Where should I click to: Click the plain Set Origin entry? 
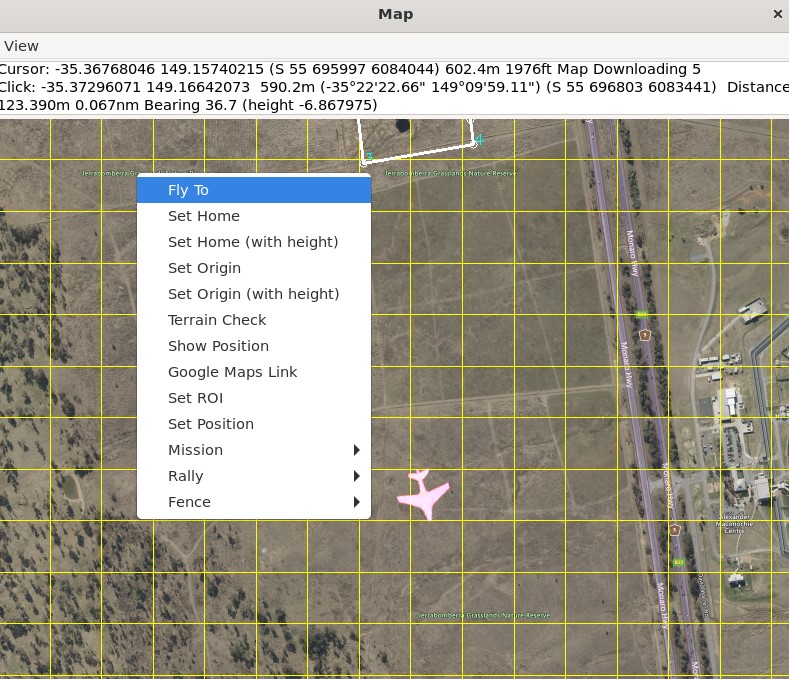pyautogui.click(x=204, y=268)
